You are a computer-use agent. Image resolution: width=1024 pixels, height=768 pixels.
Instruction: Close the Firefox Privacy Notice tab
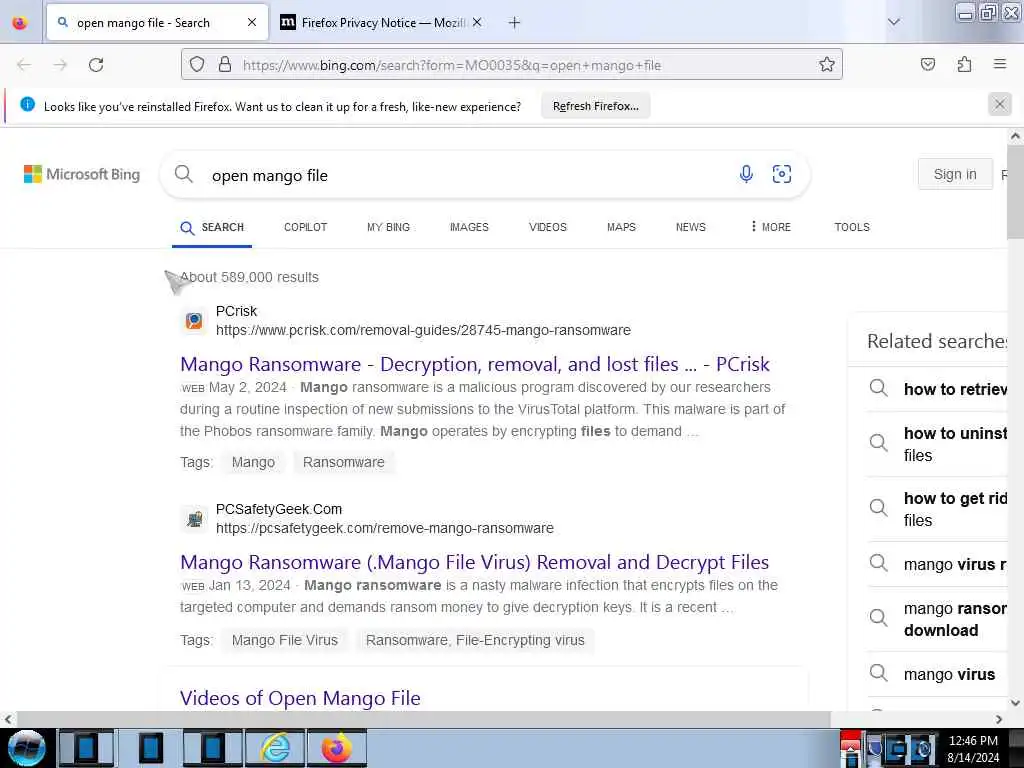coord(477,22)
